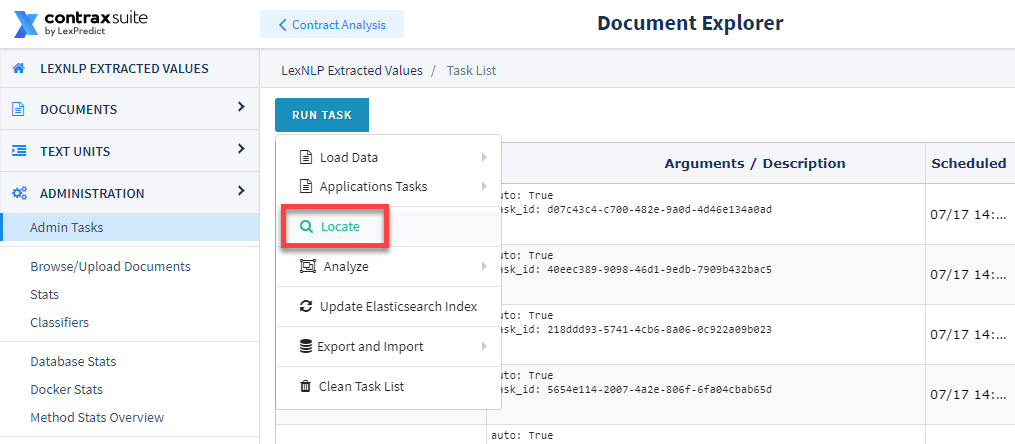
Task: Go back via Contract Analysis button
Action: pyautogui.click(x=332, y=25)
